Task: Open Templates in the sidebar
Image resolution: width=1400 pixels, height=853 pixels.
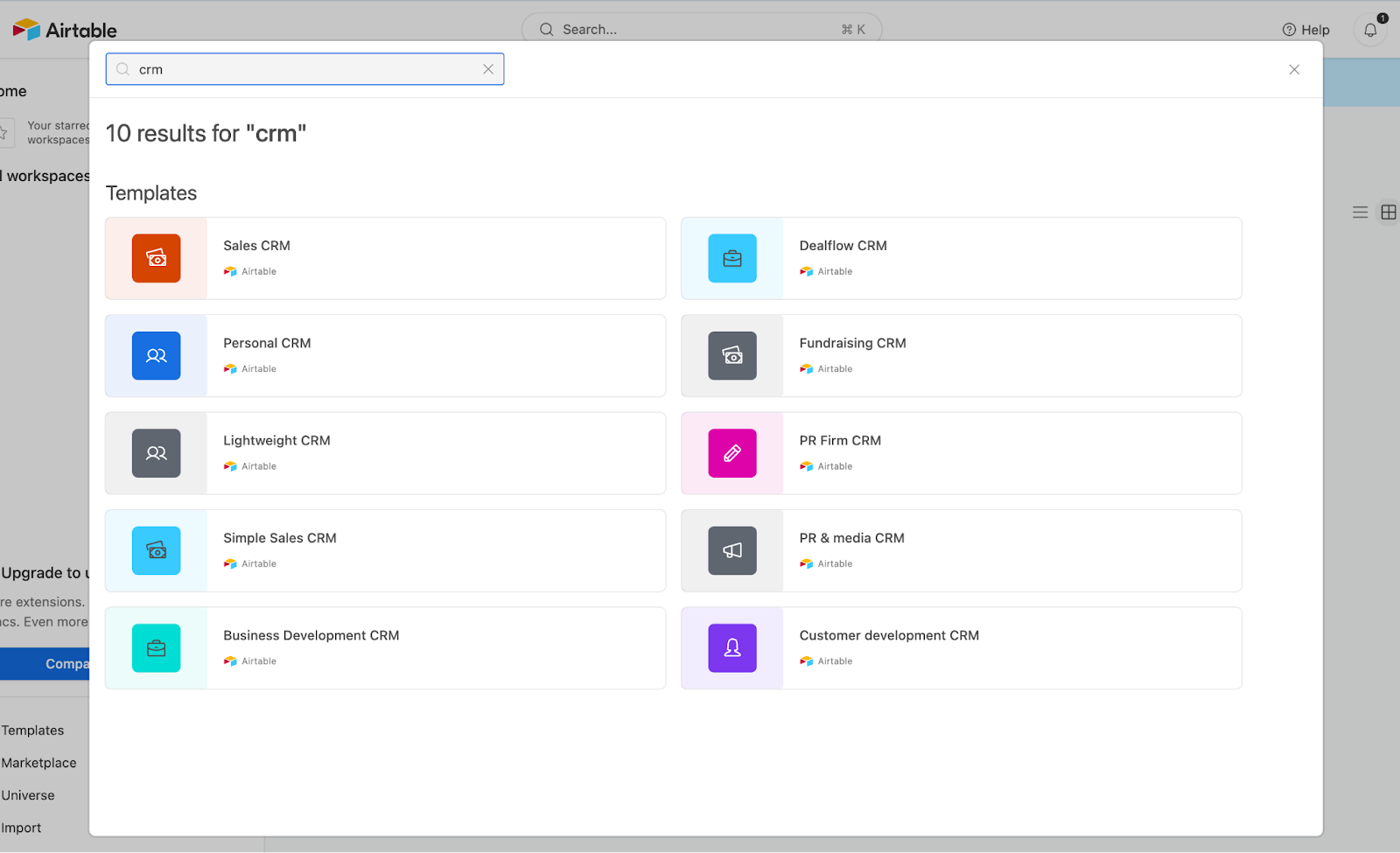Action: coord(32,731)
